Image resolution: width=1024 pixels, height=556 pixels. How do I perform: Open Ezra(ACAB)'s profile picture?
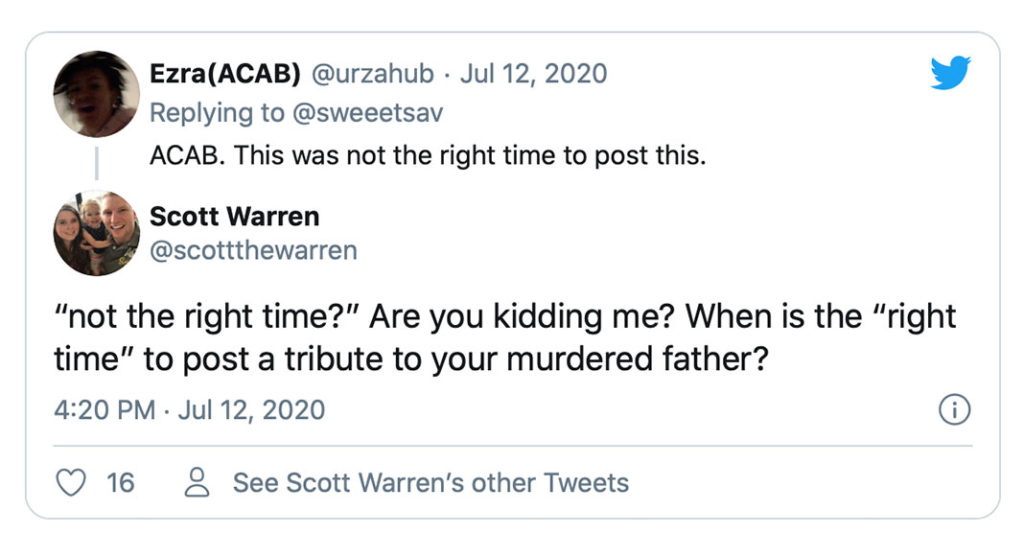(x=96, y=95)
